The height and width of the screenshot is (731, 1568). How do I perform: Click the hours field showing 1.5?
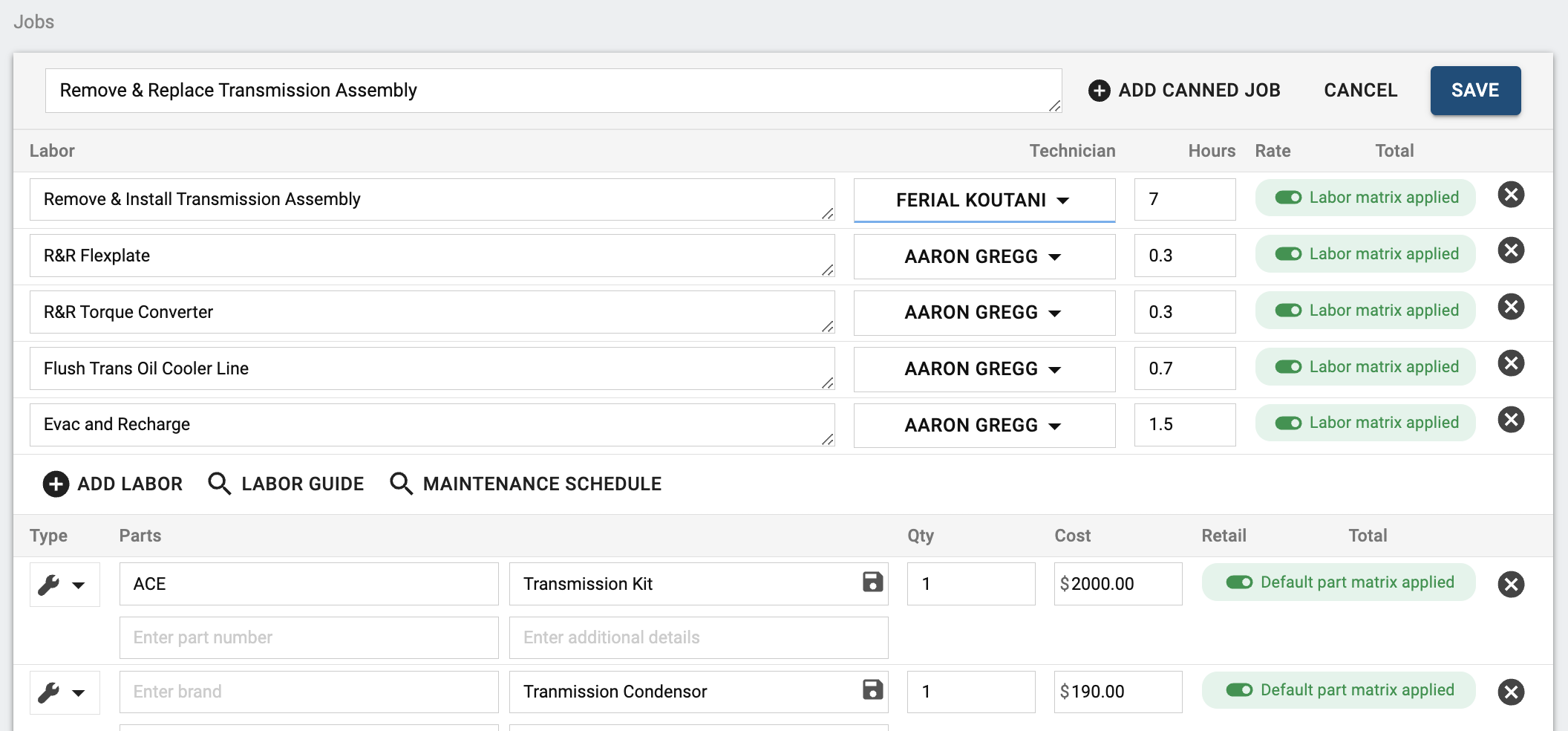[x=1185, y=425]
